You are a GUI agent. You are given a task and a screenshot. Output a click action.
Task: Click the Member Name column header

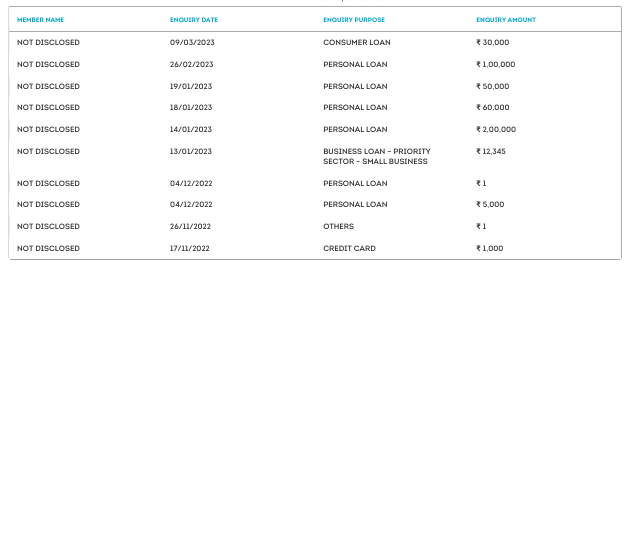click(x=41, y=20)
